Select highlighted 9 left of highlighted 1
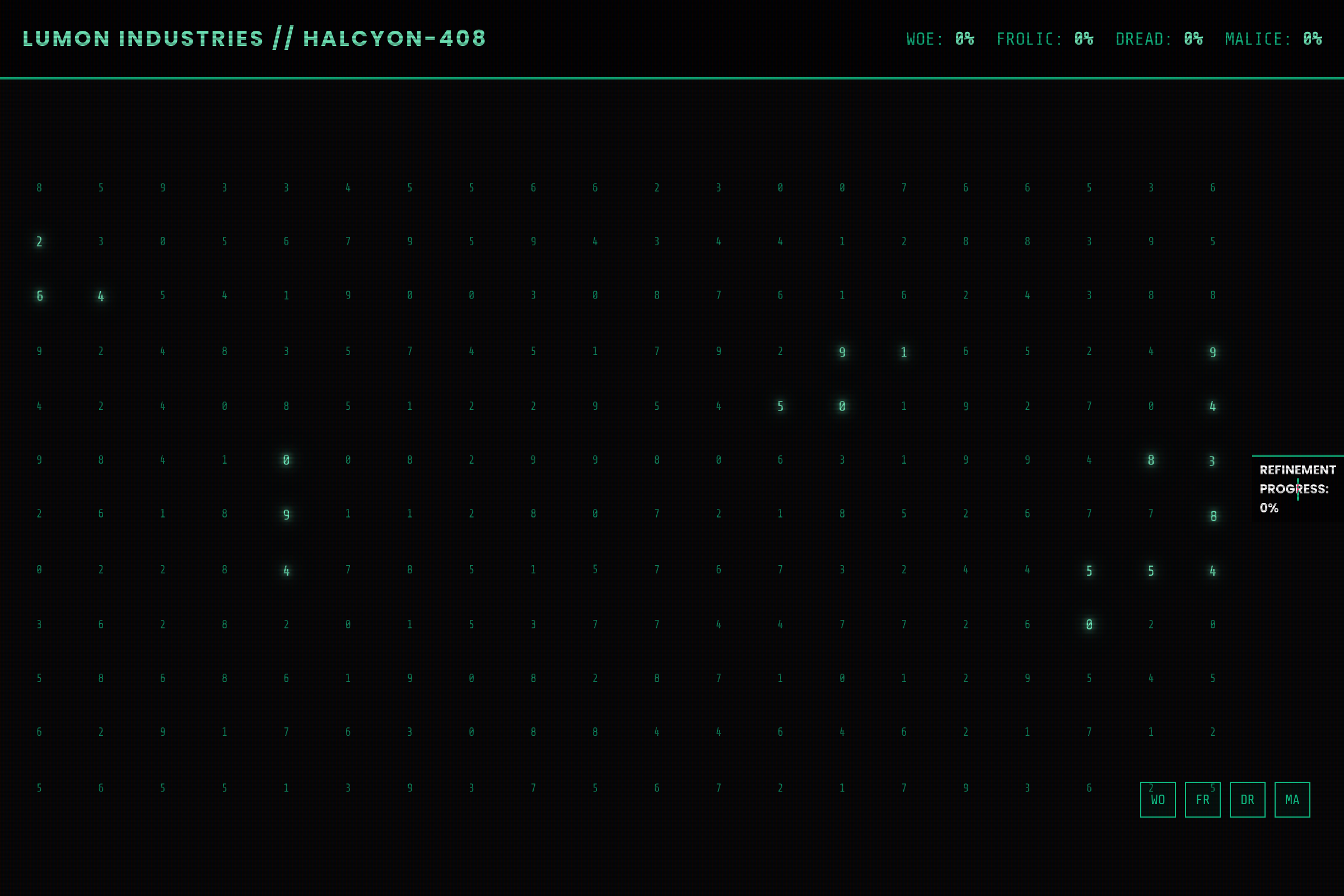Viewport: 1344px width, 896px height. 842,353
